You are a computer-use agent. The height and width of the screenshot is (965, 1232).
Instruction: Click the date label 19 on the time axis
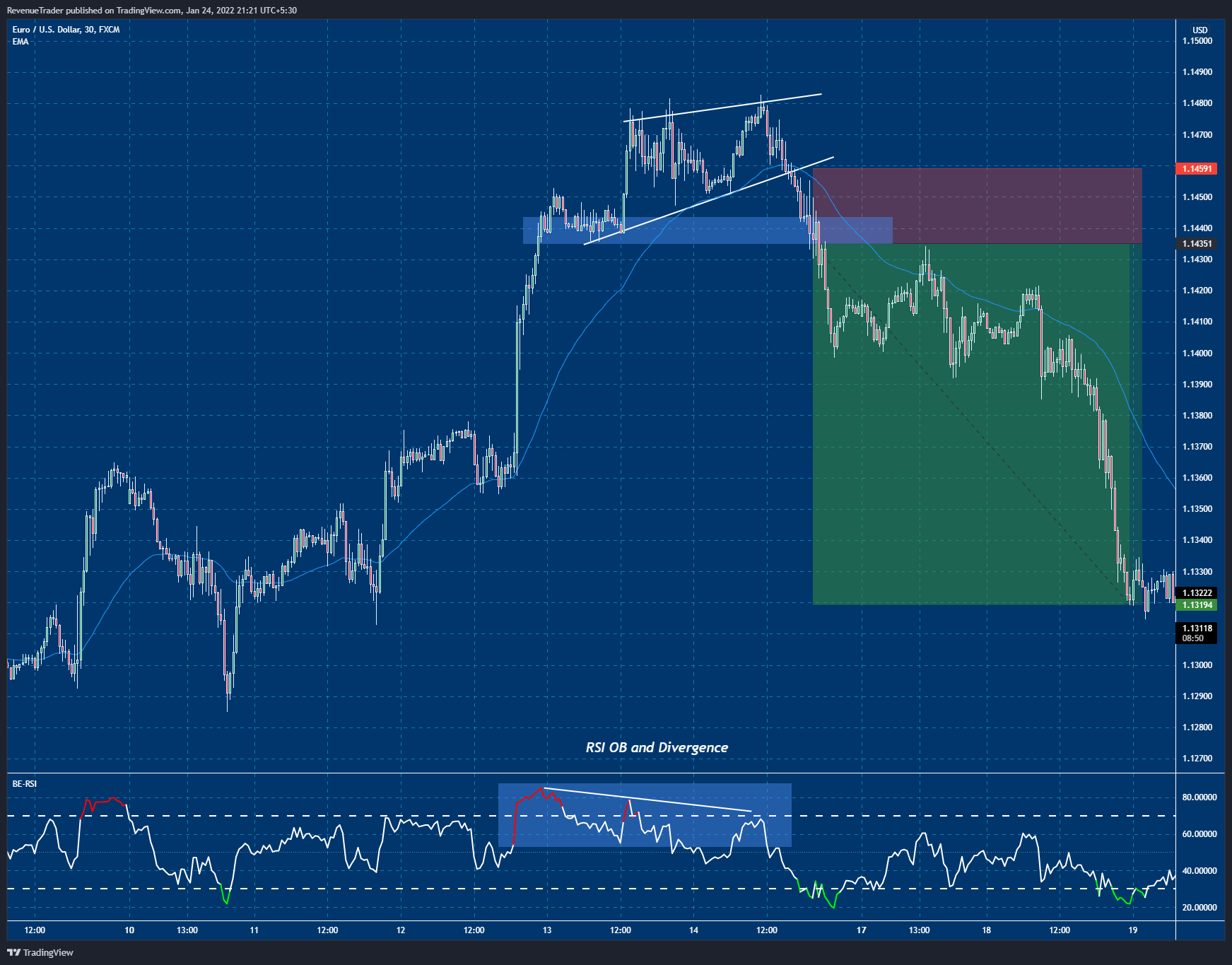coord(1132,930)
